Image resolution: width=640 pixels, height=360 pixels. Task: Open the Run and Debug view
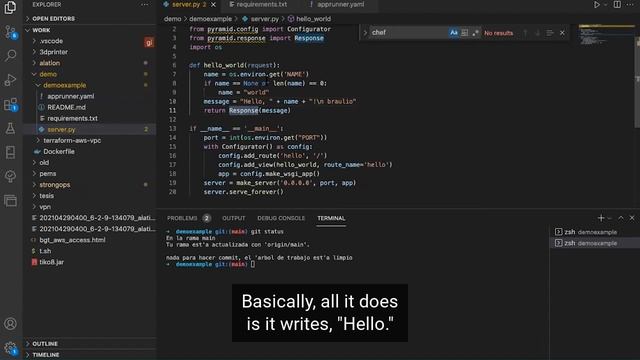(10, 80)
